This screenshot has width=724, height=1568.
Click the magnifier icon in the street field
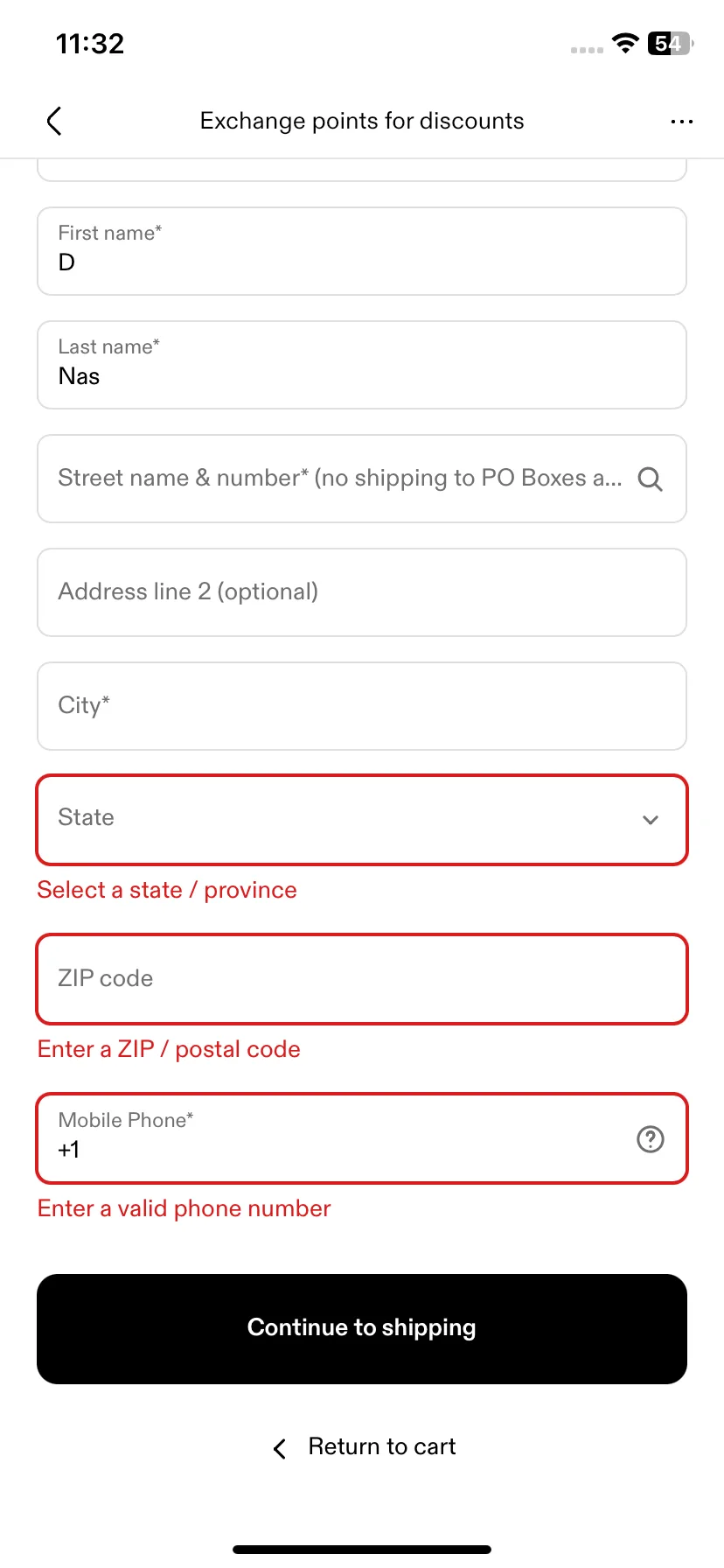pyautogui.click(x=650, y=479)
